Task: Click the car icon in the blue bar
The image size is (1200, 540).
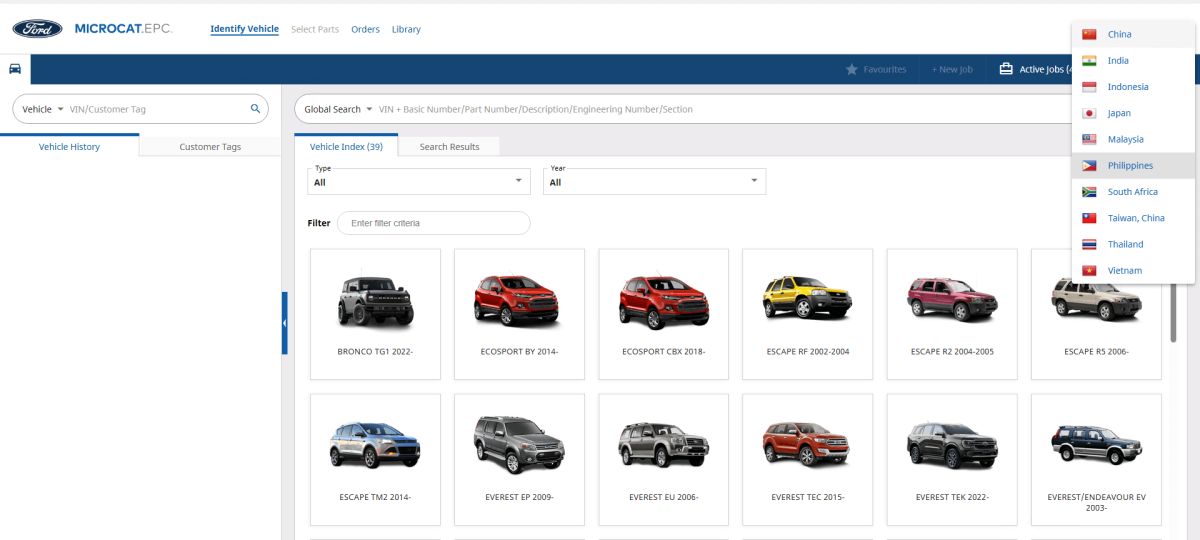Action: (15, 69)
